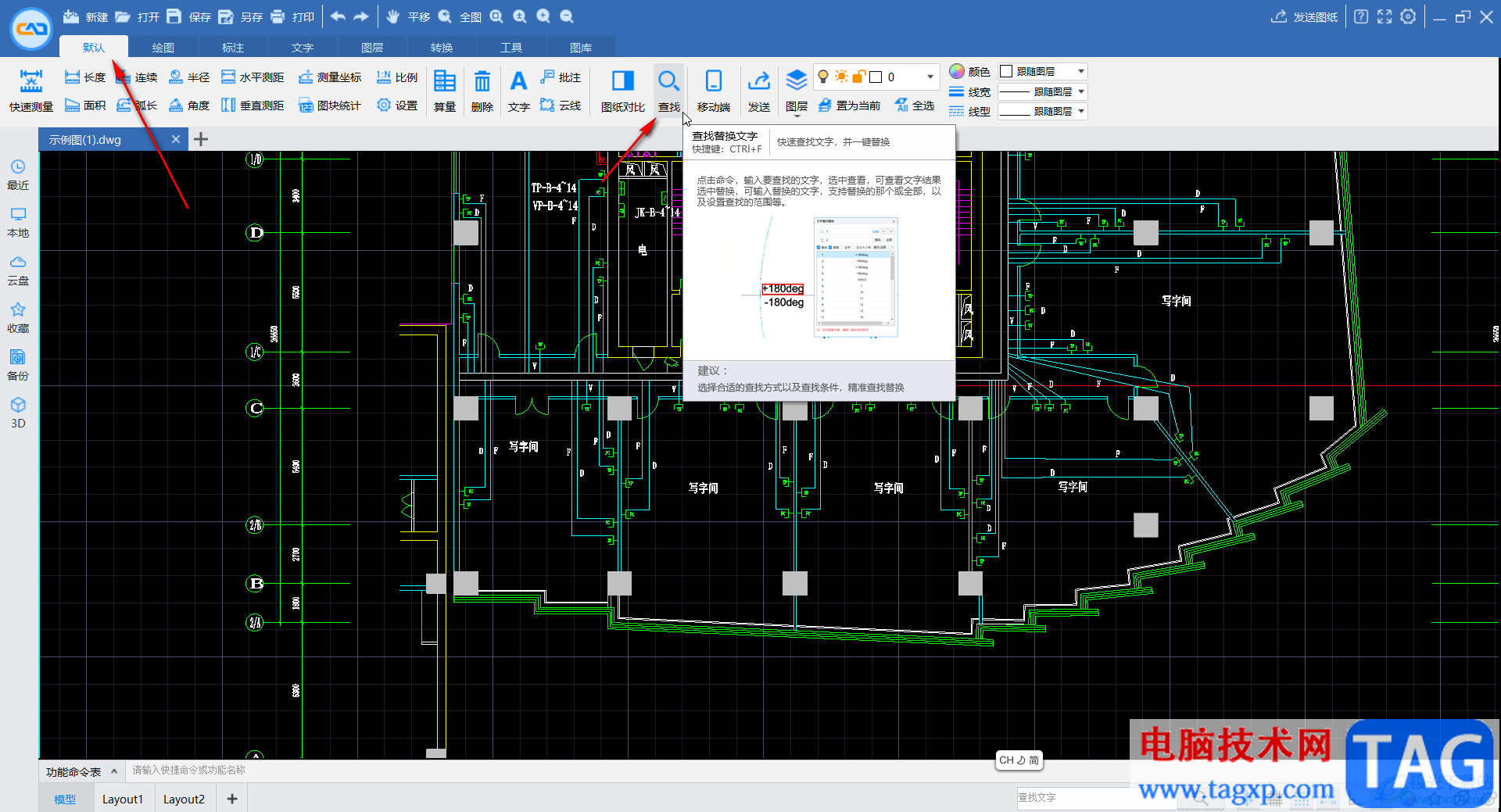Click the 查找 find text tool
Screen dimensions: 1501x812
[x=668, y=91]
